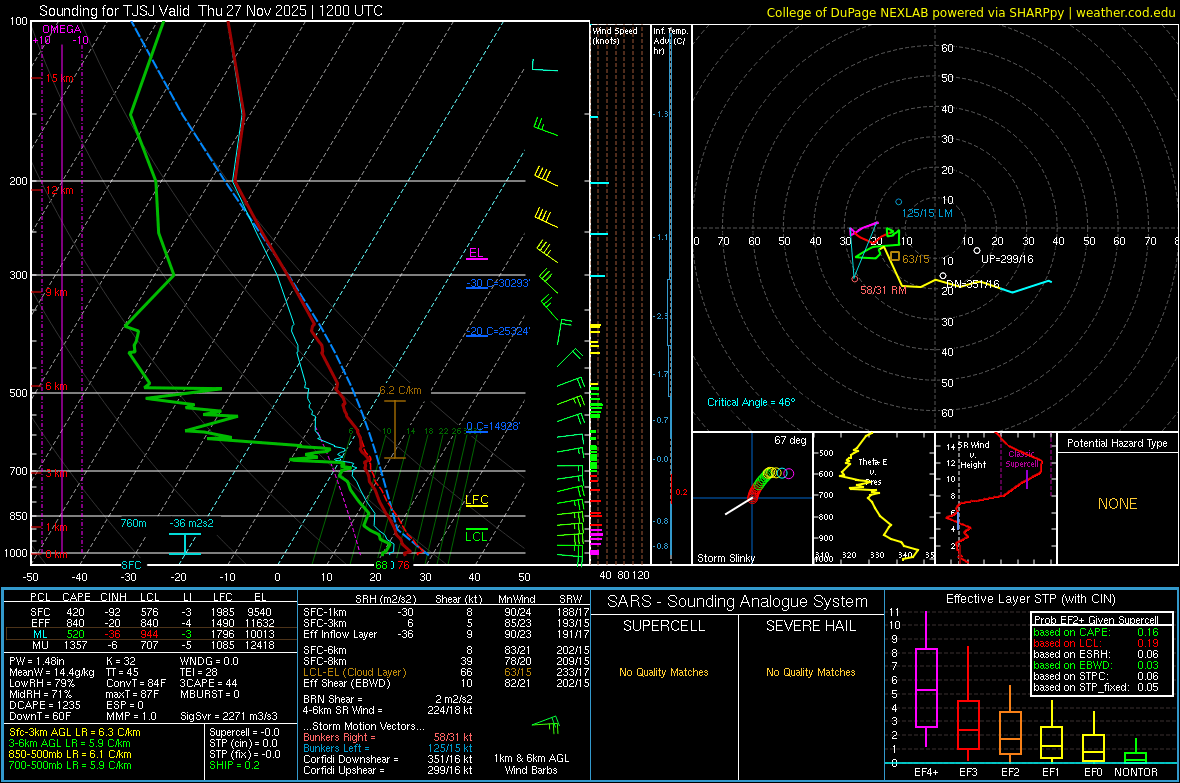Click the 'Theta-E v. Pres' inset title

872,471
